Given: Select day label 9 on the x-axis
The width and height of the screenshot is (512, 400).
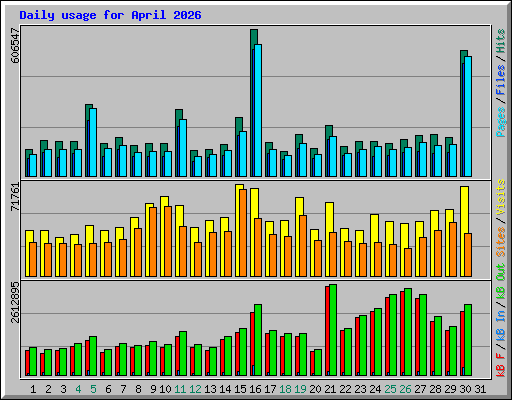Looking at the screenshot, I should (153, 389).
